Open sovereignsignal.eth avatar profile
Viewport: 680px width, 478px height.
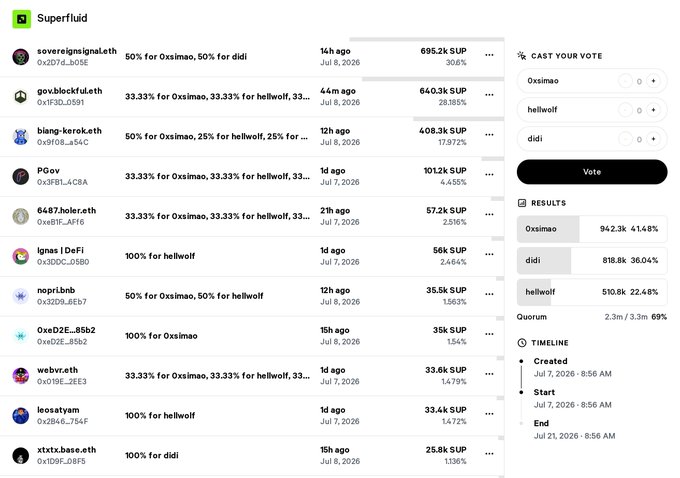click(20, 57)
